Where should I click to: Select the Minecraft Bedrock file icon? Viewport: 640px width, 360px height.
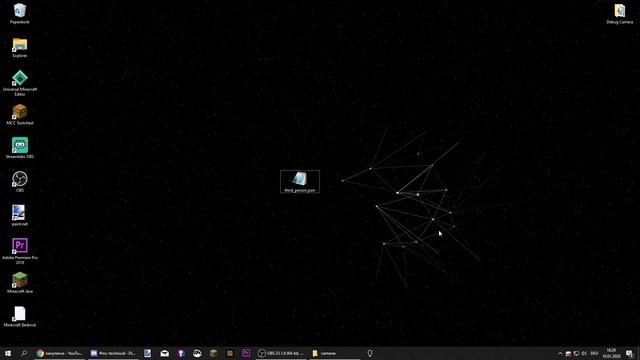click(x=20, y=317)
